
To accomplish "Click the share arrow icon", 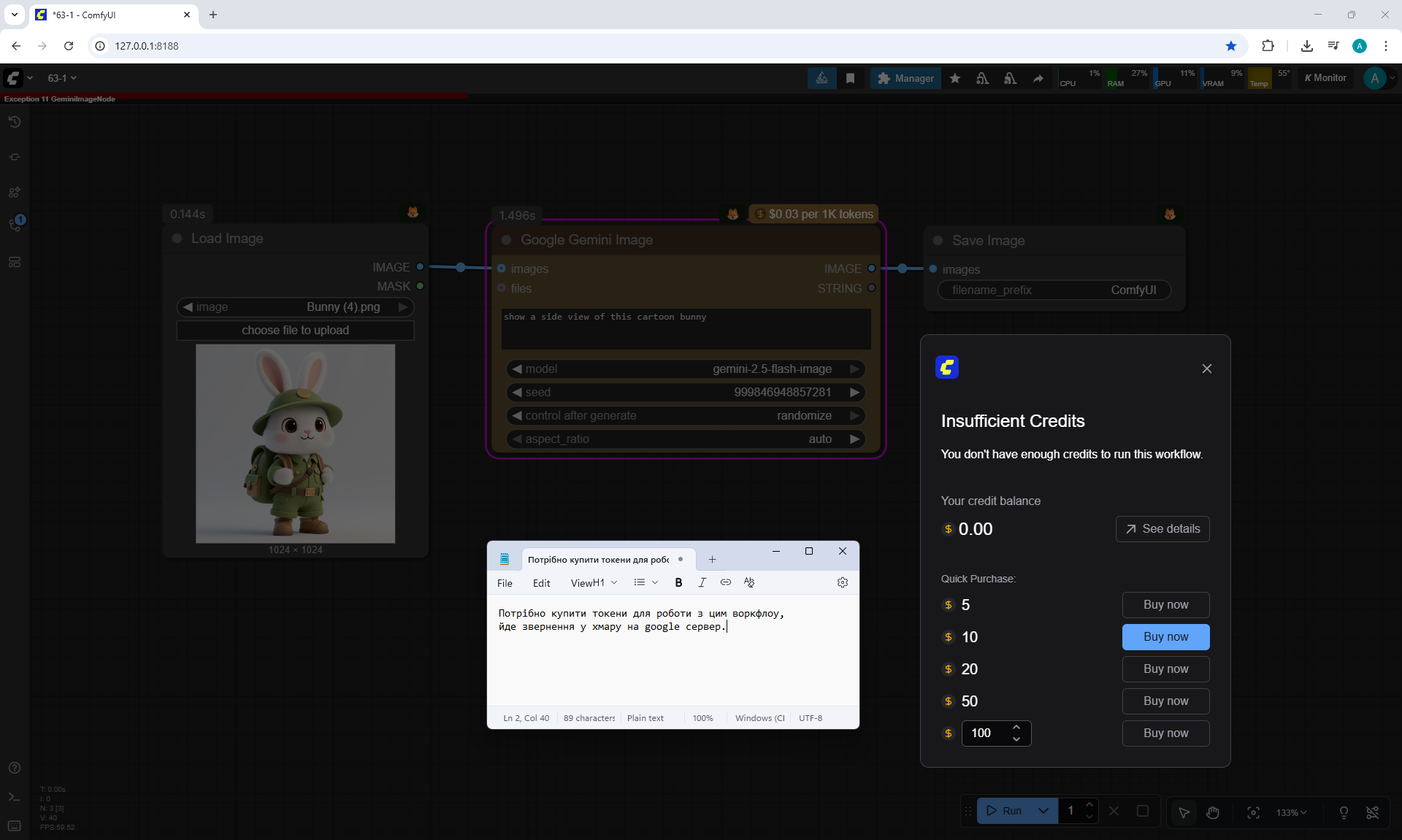I will (1038, 78).
